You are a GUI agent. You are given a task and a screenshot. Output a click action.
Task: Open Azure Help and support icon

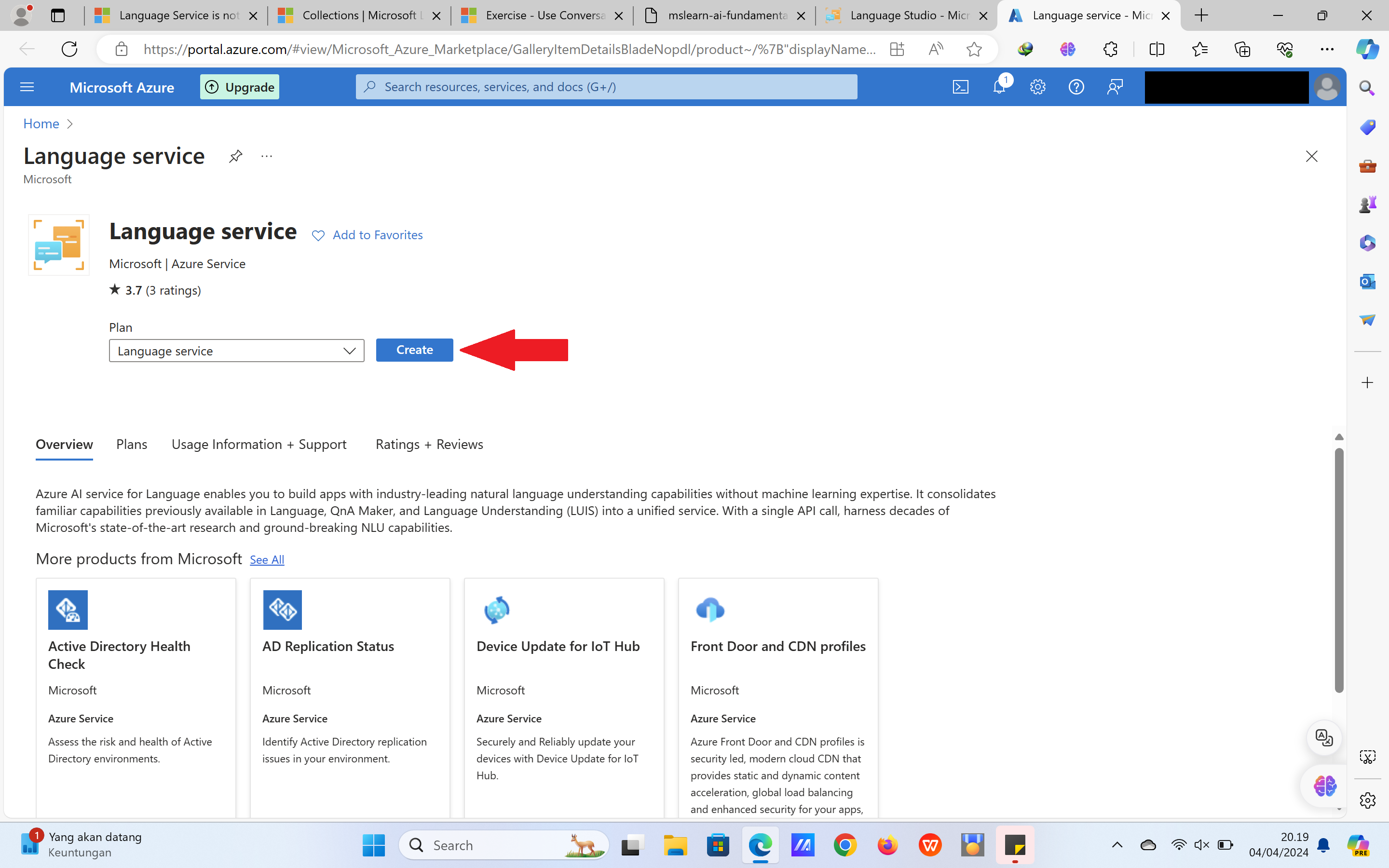point(1076,87)
